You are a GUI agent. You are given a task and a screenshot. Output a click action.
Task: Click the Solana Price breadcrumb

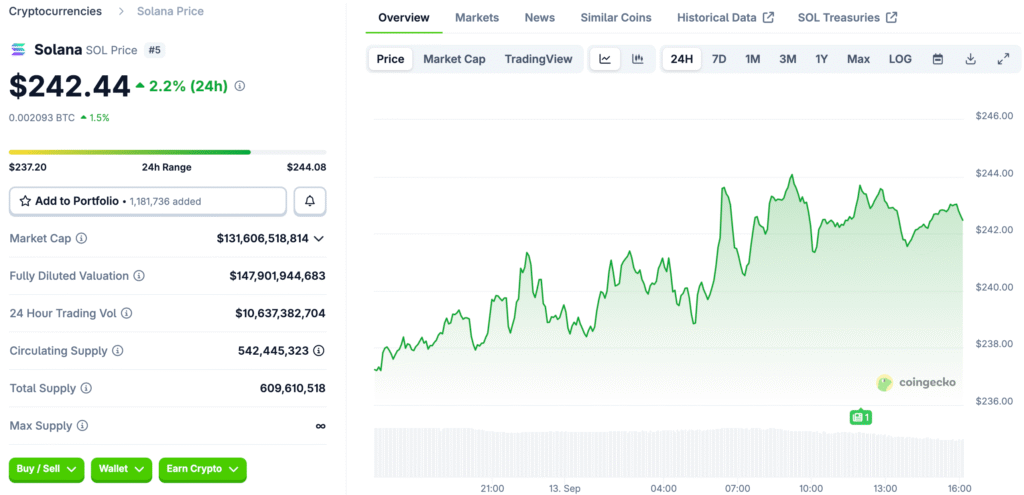(170, 11)
